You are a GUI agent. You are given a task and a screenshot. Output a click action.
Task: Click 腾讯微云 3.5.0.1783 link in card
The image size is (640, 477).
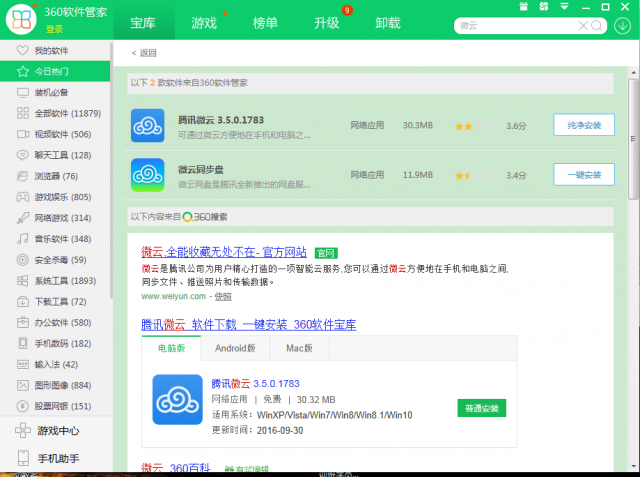256,384
